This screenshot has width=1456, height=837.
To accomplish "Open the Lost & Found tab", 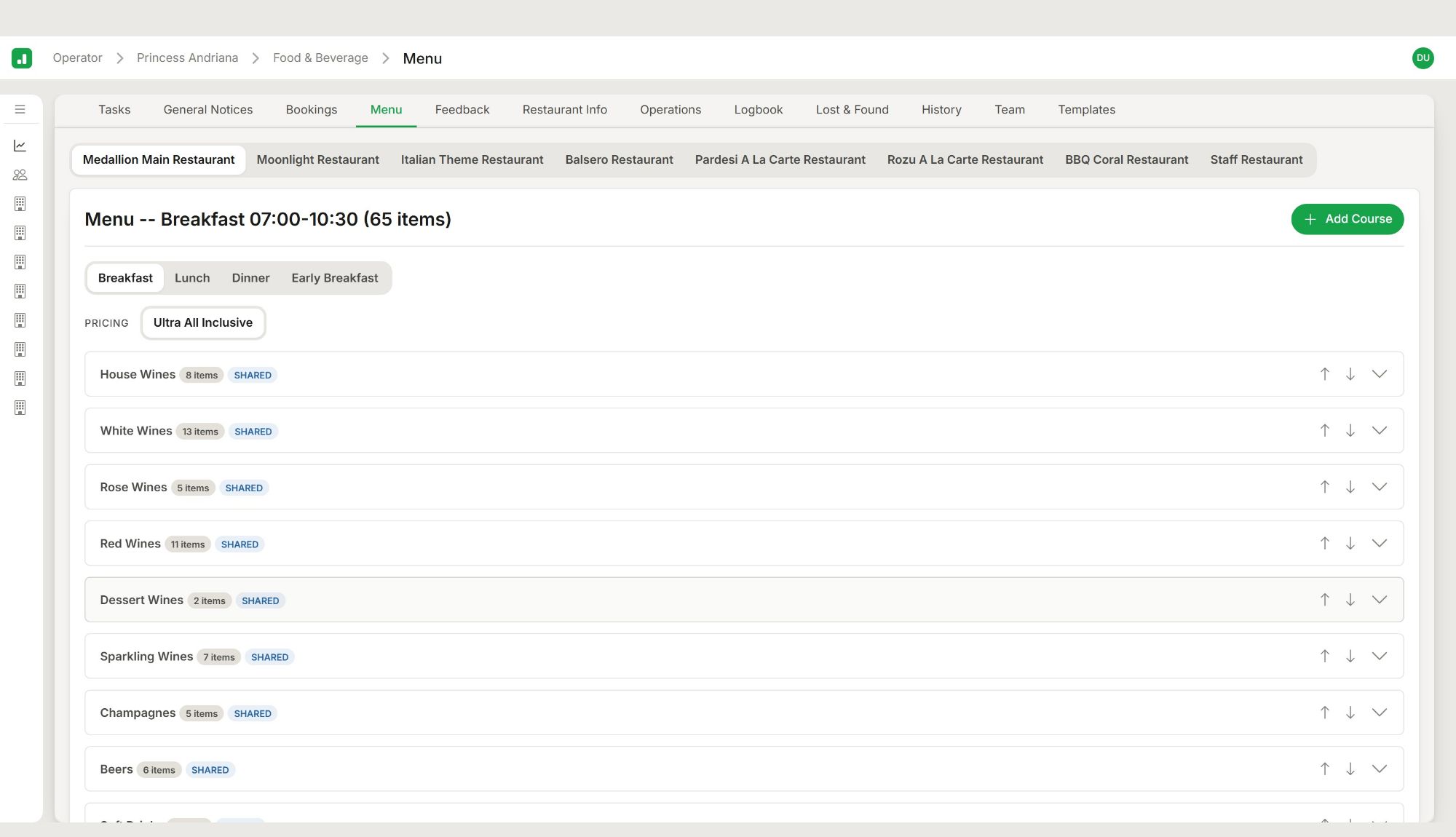I will pos(852,110).
